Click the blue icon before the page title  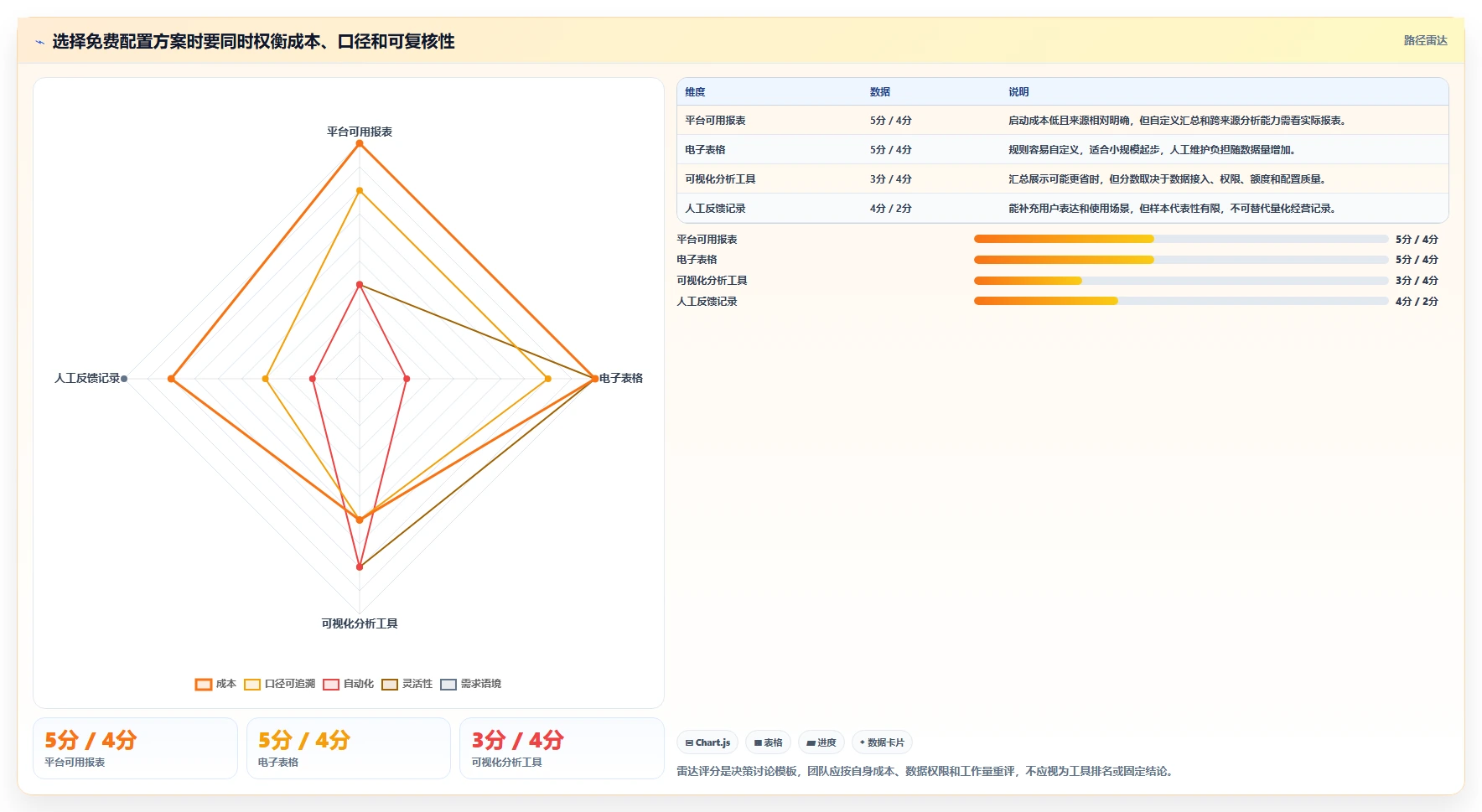39,42
